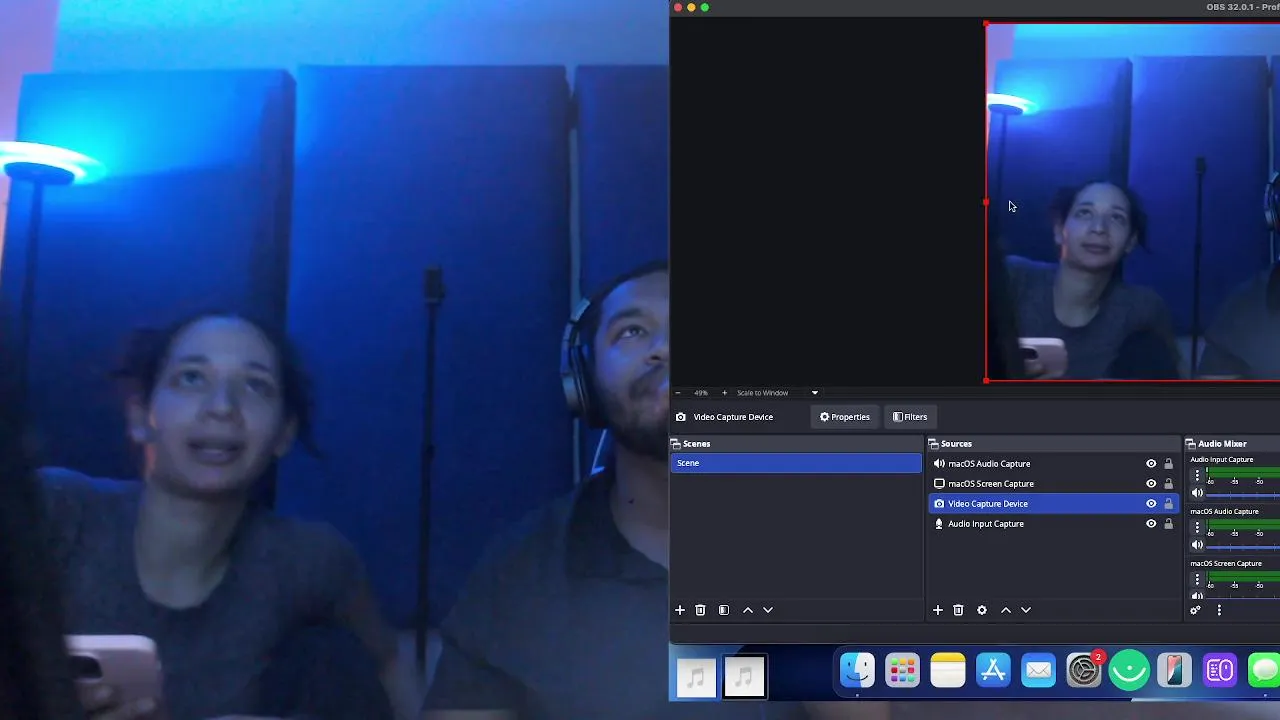
Task: Adjust Audio Input Capture volume slider
Action: [1244, 493]
